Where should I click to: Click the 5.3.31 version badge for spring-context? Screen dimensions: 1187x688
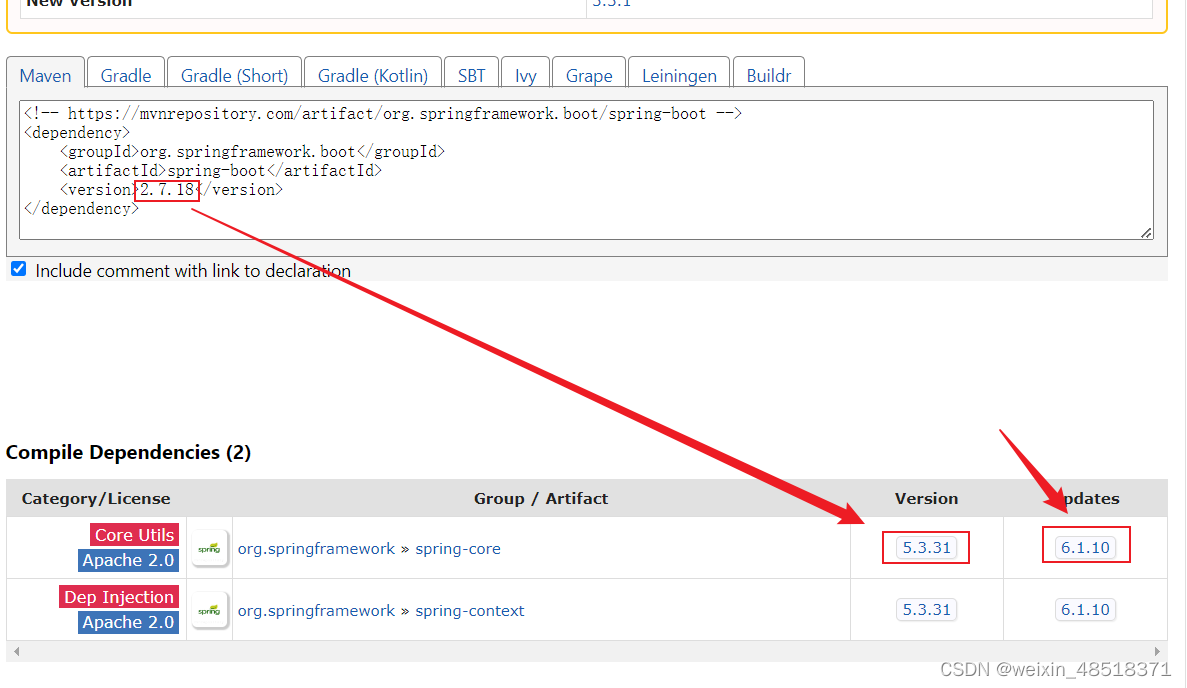[x=925, y=609]
